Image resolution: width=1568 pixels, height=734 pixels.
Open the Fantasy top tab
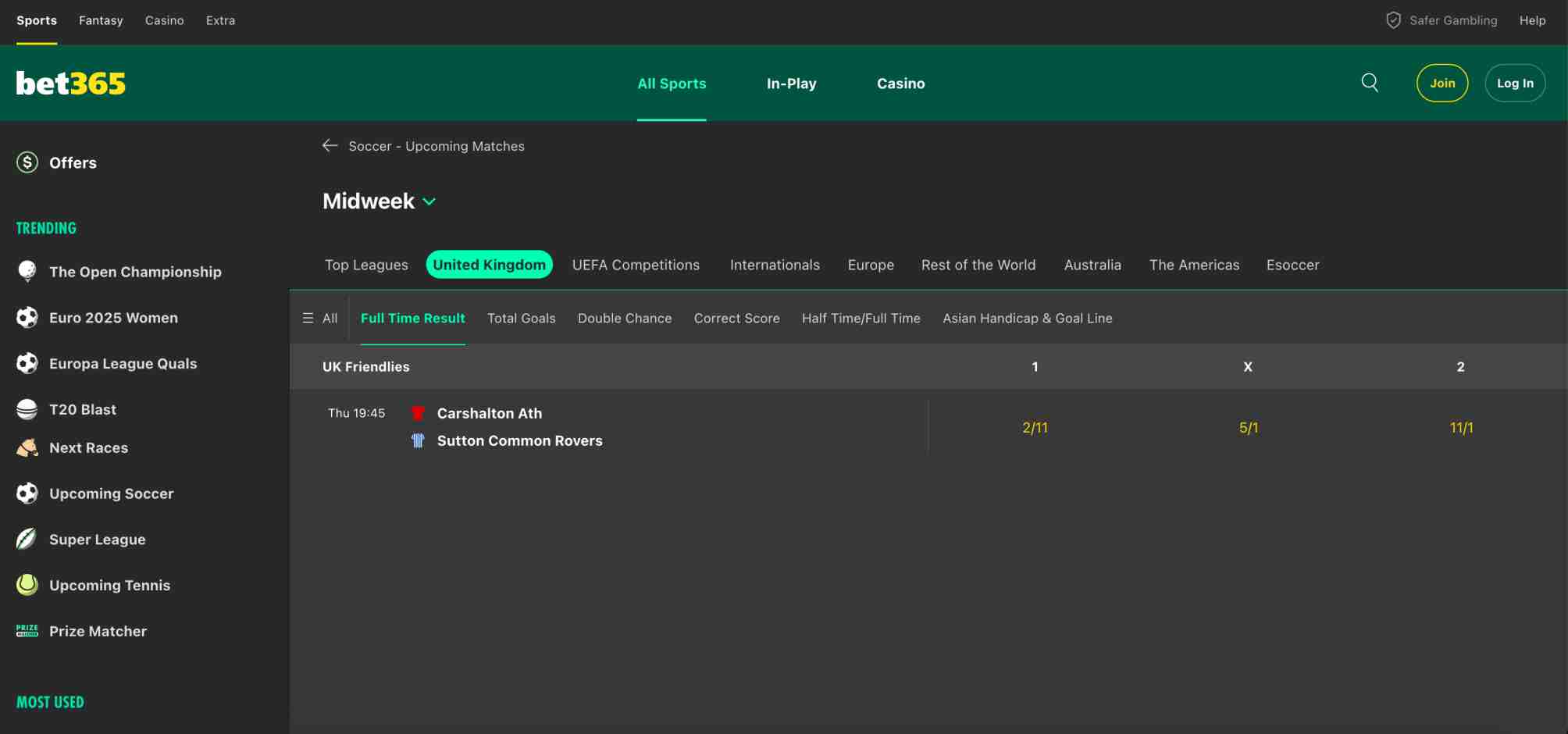click(101, 20)
